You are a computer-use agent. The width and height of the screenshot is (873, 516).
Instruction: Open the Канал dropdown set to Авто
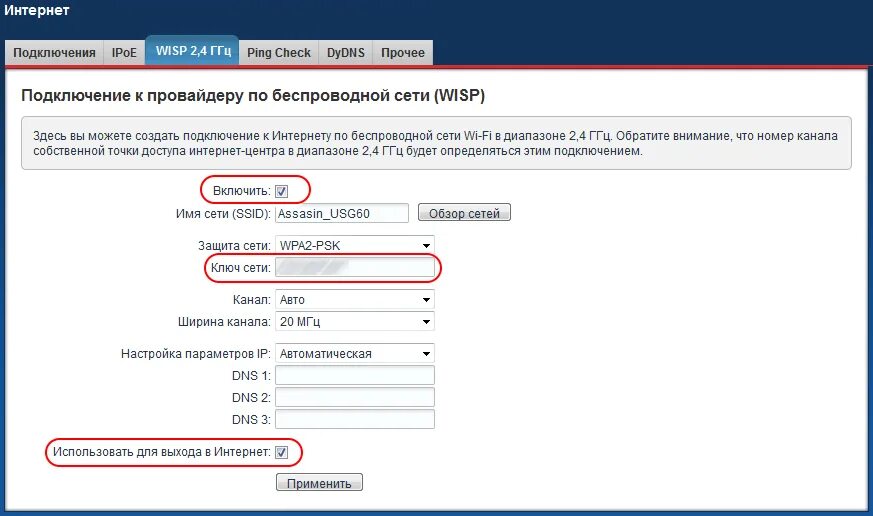point(355,299)
